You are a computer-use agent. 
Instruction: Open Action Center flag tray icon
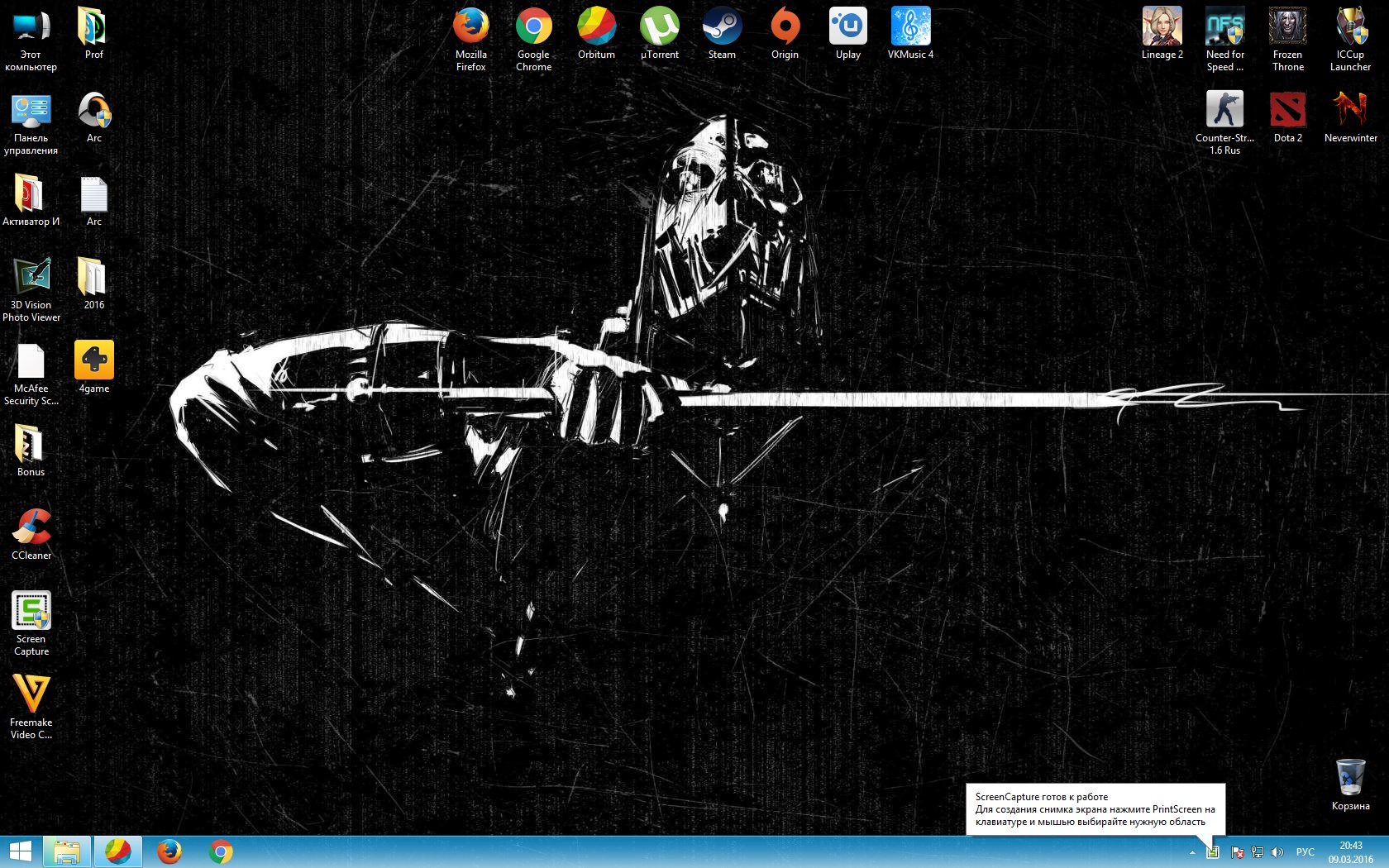click(x=1238, y=852)
